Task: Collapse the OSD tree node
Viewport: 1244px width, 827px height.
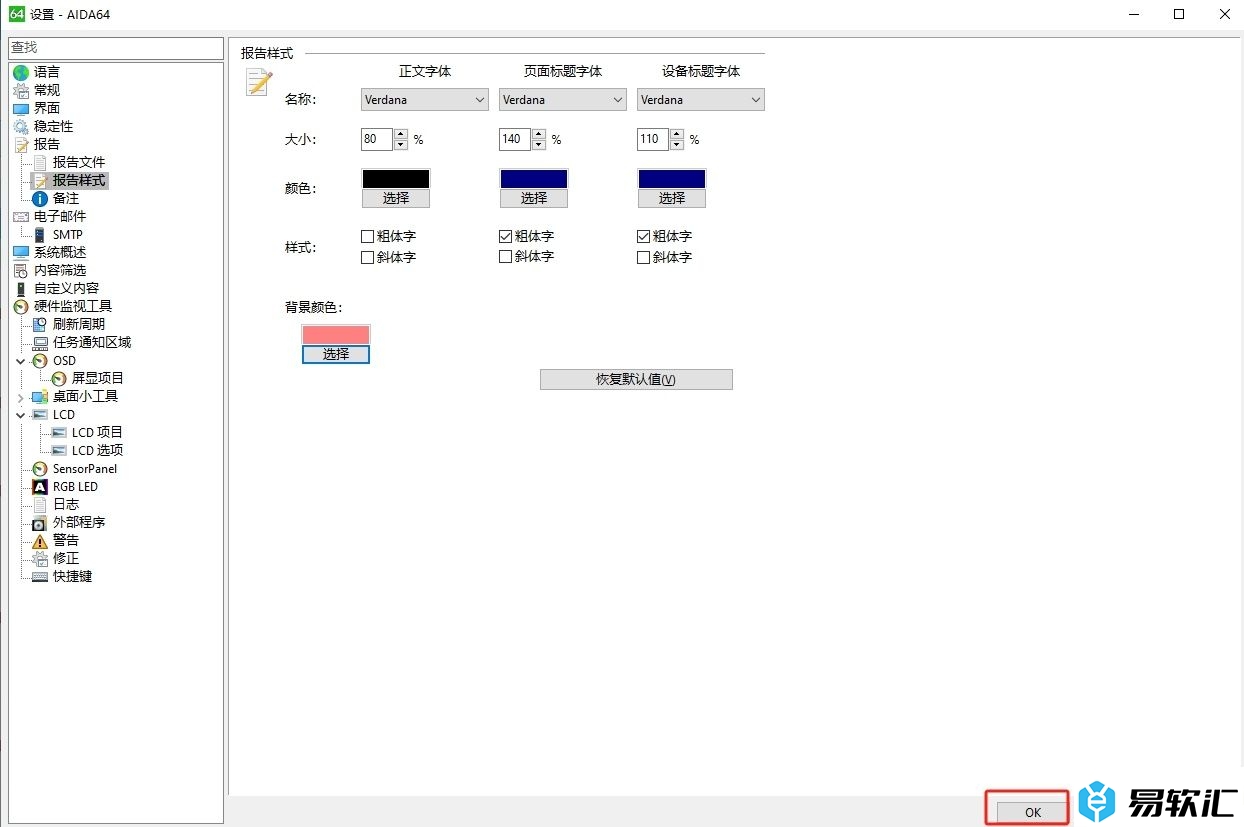Action: pyautogui.click(x=21, y=360)
